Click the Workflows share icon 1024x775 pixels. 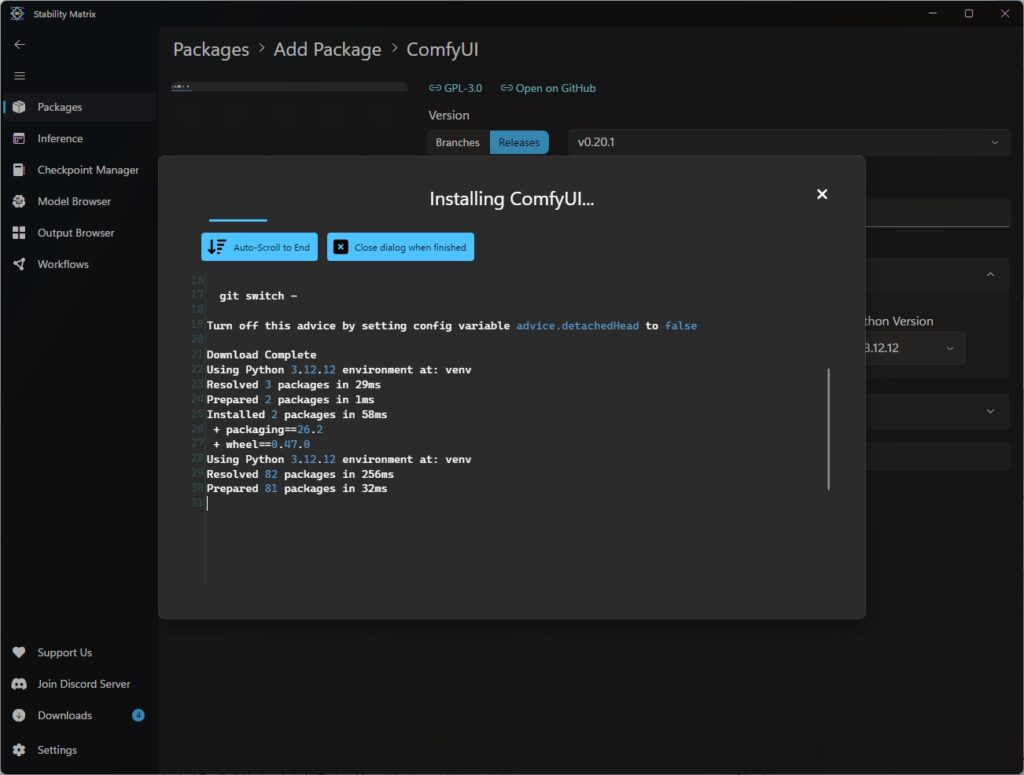(x=19, y=264)
